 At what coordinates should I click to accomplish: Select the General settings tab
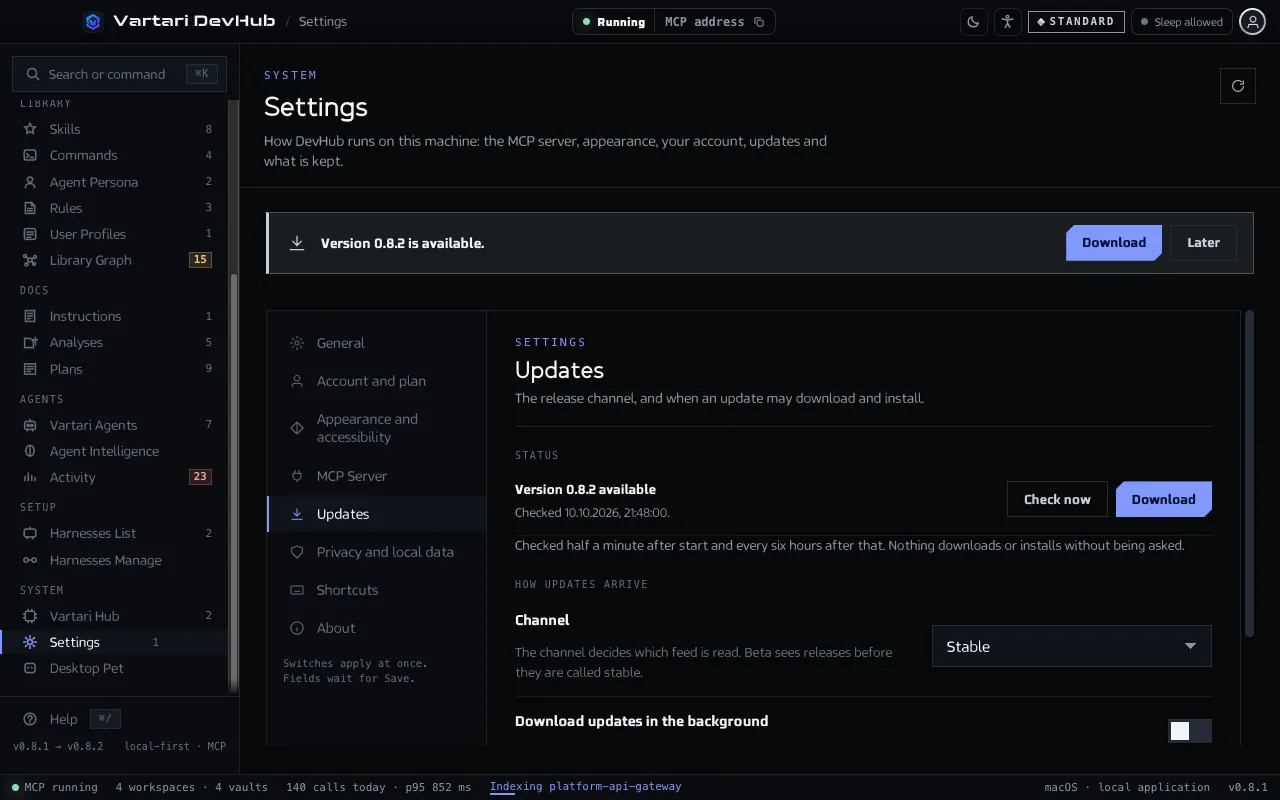(x=377, y=343)
